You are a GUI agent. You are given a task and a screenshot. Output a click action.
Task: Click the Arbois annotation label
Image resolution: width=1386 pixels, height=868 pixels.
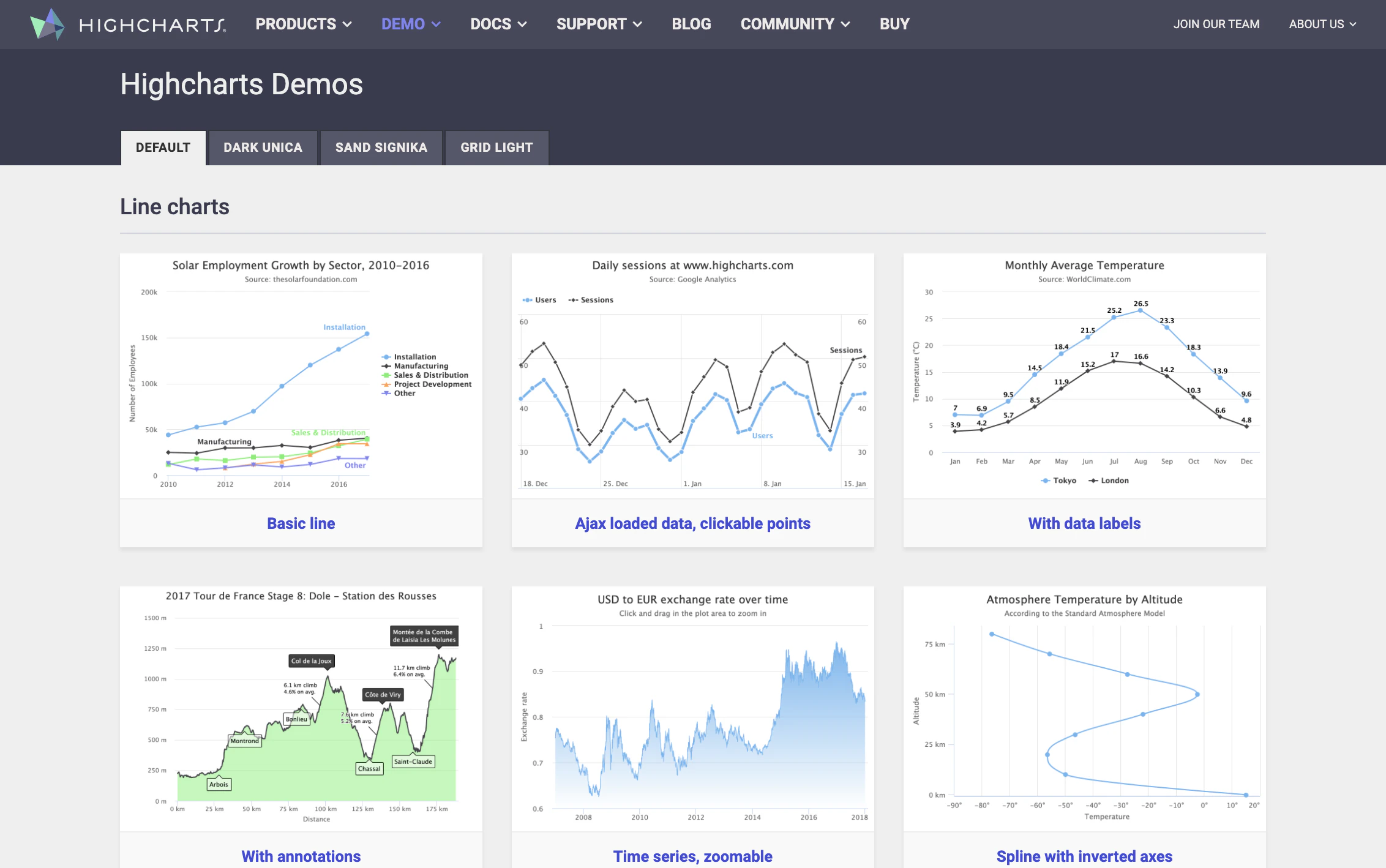(219, 785)
